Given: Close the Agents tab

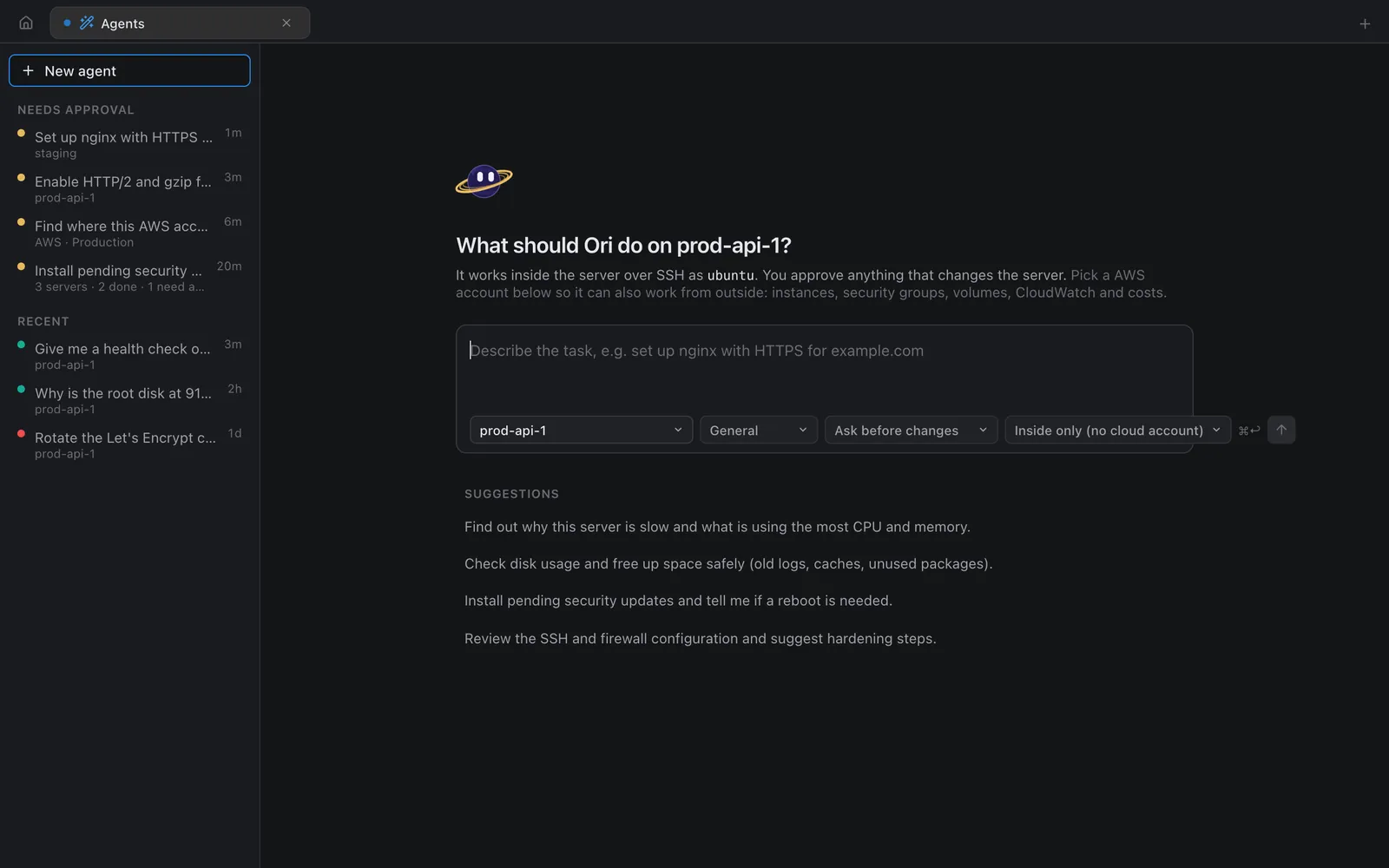Looking at the screenshot, I should click(x=286, y=23).
